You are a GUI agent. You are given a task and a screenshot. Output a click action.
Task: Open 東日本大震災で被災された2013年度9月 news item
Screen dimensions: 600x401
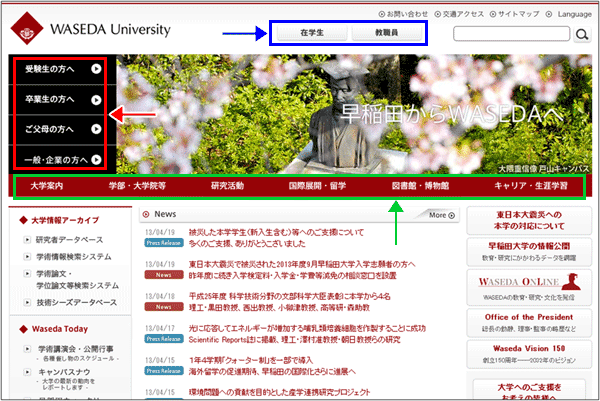coord(302,264)
